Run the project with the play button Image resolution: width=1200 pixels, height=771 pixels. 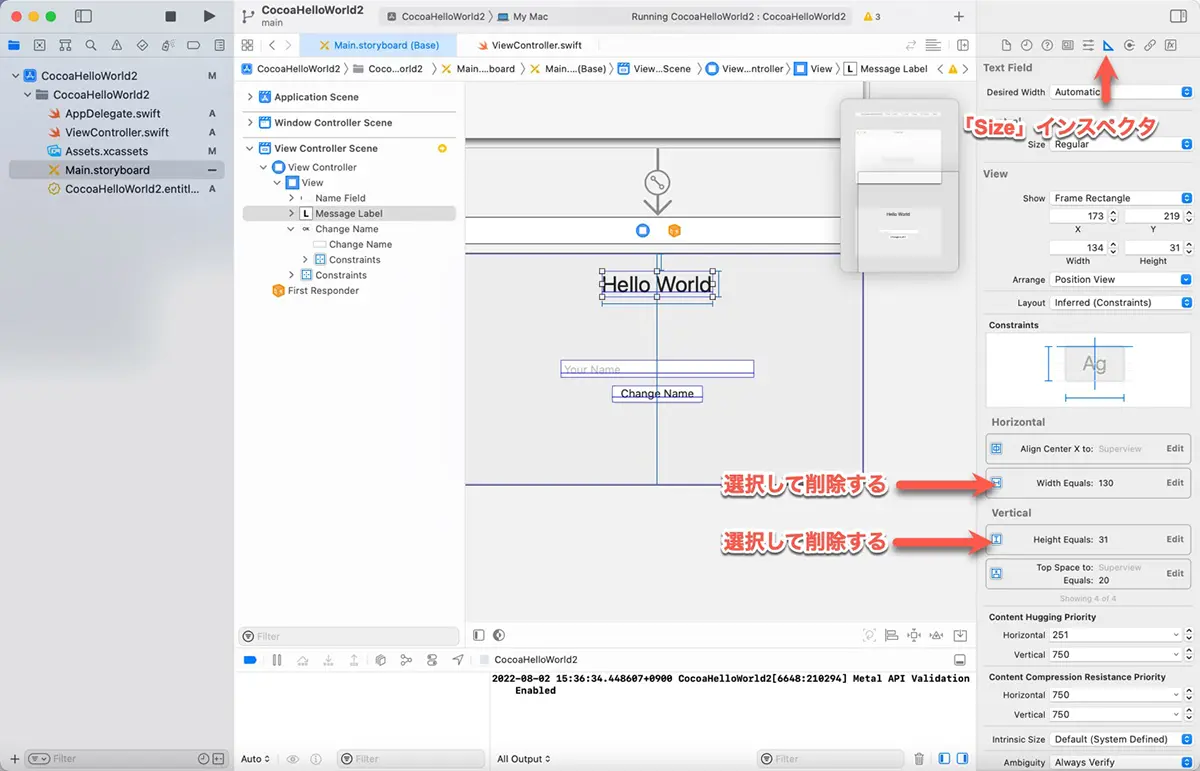point(208,16)
